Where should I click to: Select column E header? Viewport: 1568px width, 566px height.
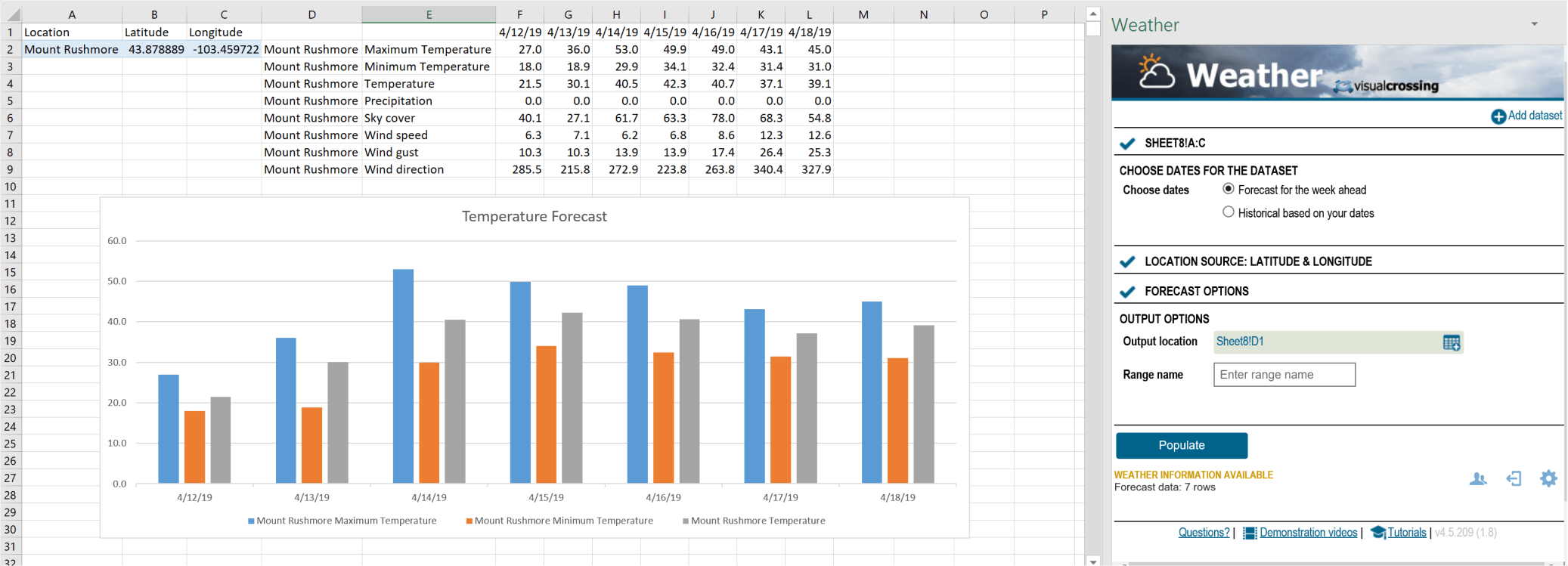point(429,14)
